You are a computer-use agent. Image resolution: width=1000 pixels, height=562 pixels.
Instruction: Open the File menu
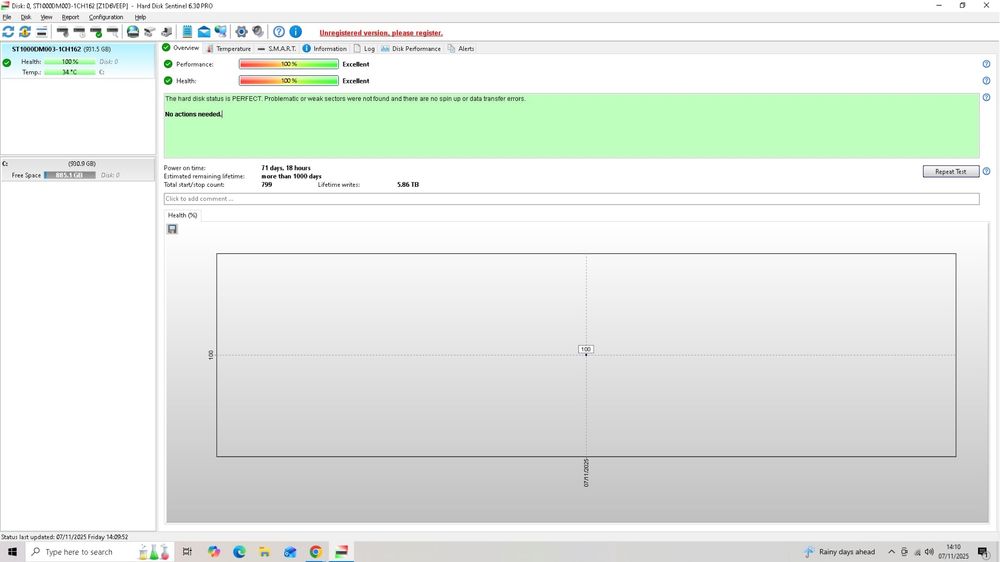(x=6, y=17)
